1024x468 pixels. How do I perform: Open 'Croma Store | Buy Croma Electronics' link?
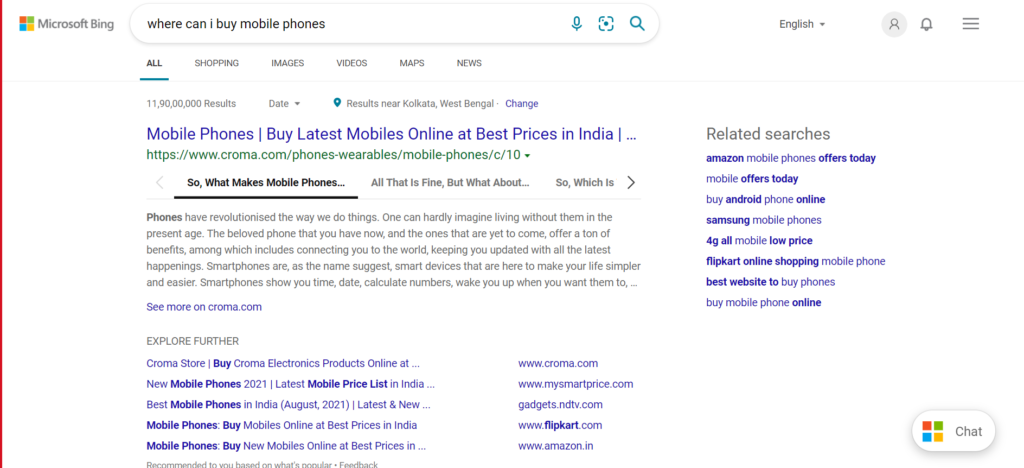pyautogui.click(x=283, y=363)
